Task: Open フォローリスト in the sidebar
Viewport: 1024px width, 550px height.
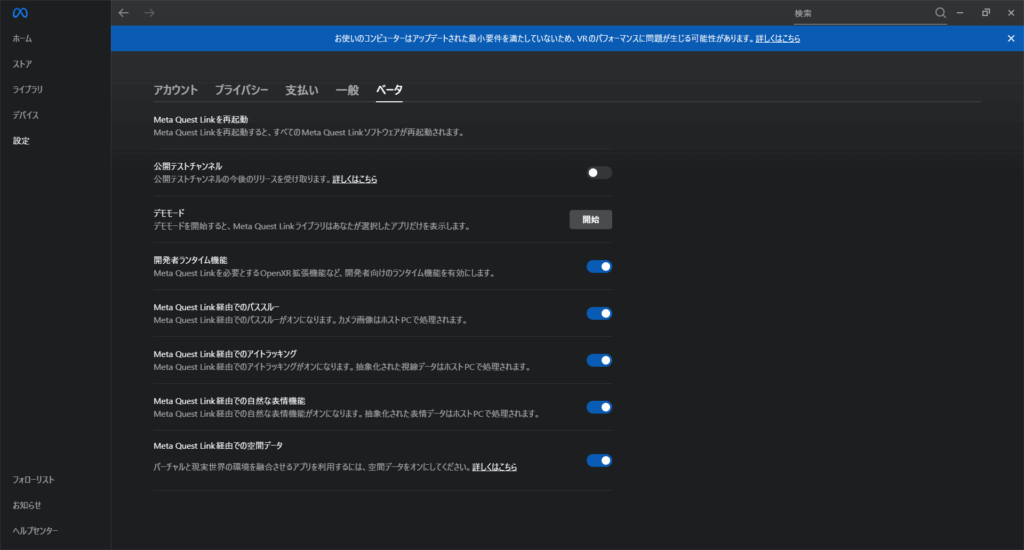Action: click(33, 479)
